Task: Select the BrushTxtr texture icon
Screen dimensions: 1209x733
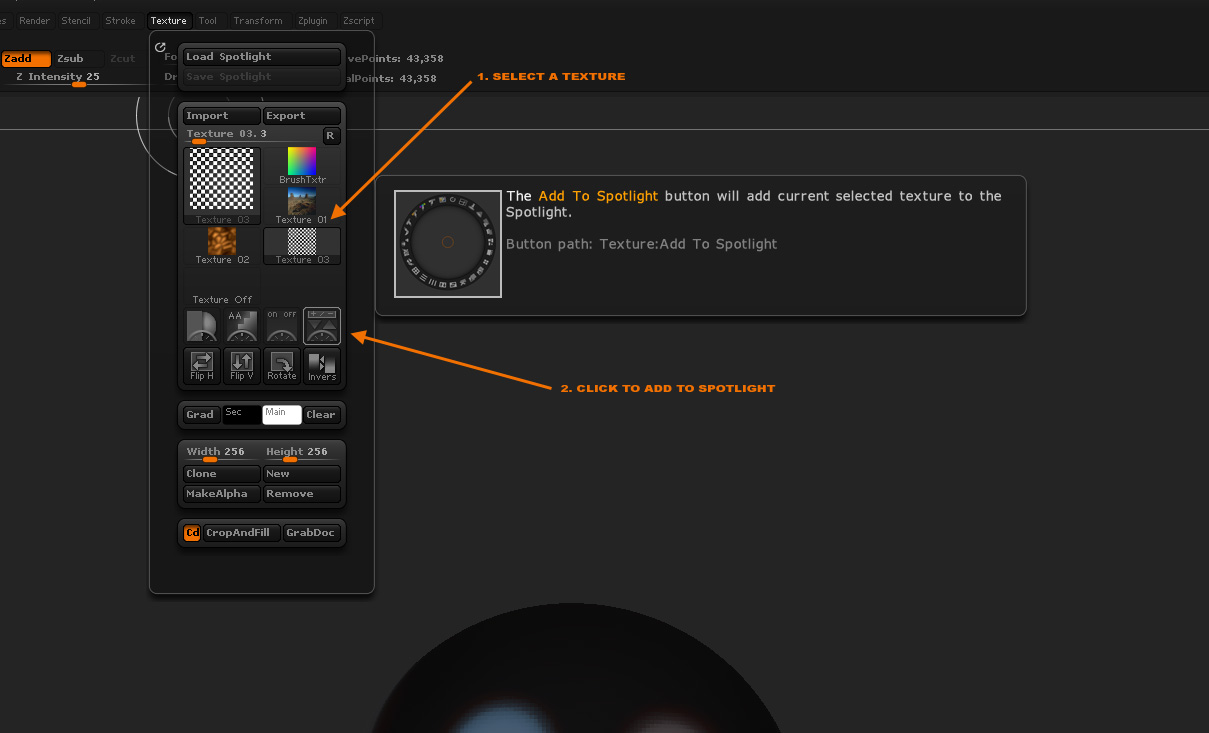Action: tap(301, 160)
